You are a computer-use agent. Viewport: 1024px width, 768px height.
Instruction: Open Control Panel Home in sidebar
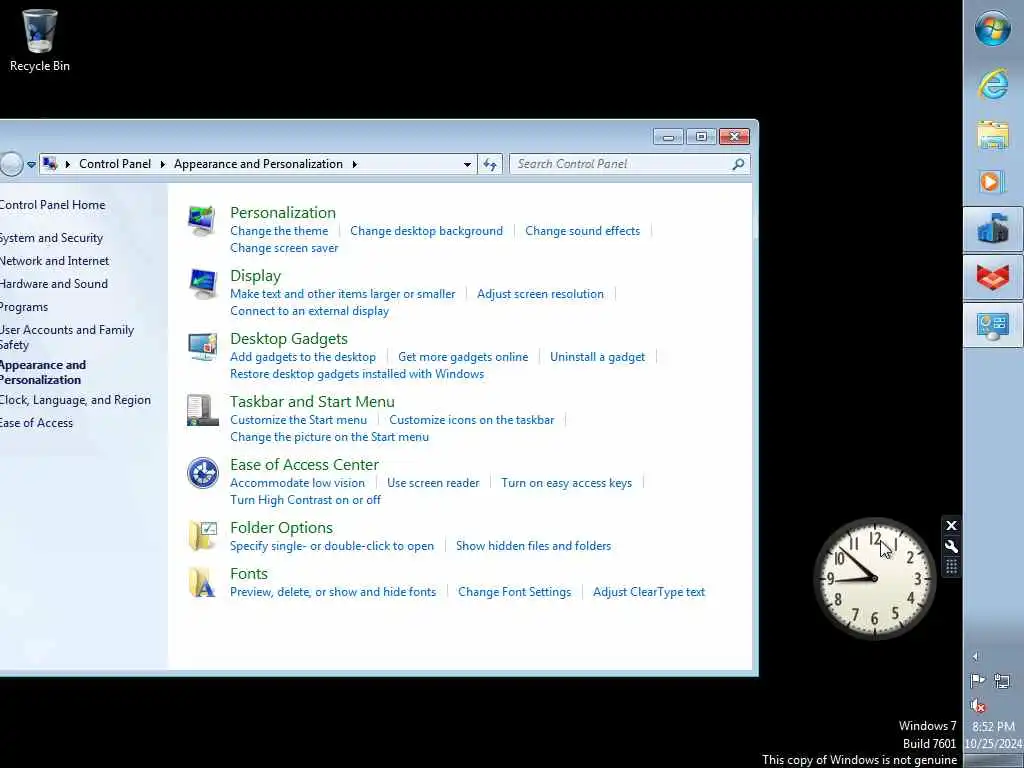coord(52,205)
